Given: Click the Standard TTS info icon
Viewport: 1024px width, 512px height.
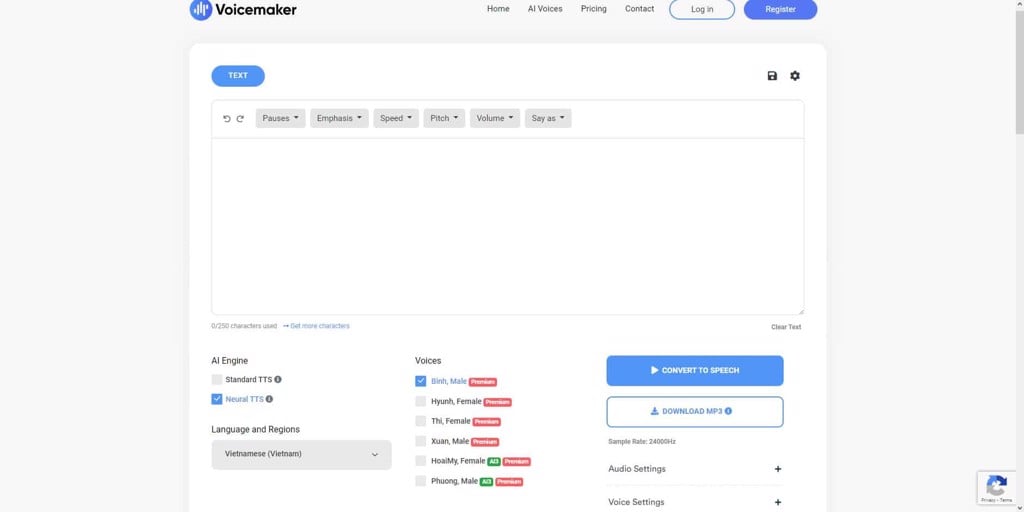Looking at the screenshot, I should (x=278, y=379).
